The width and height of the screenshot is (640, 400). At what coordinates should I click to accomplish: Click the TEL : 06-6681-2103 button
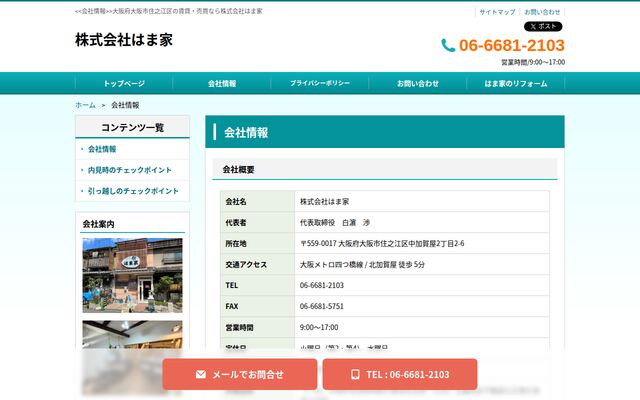click(400, 374)
